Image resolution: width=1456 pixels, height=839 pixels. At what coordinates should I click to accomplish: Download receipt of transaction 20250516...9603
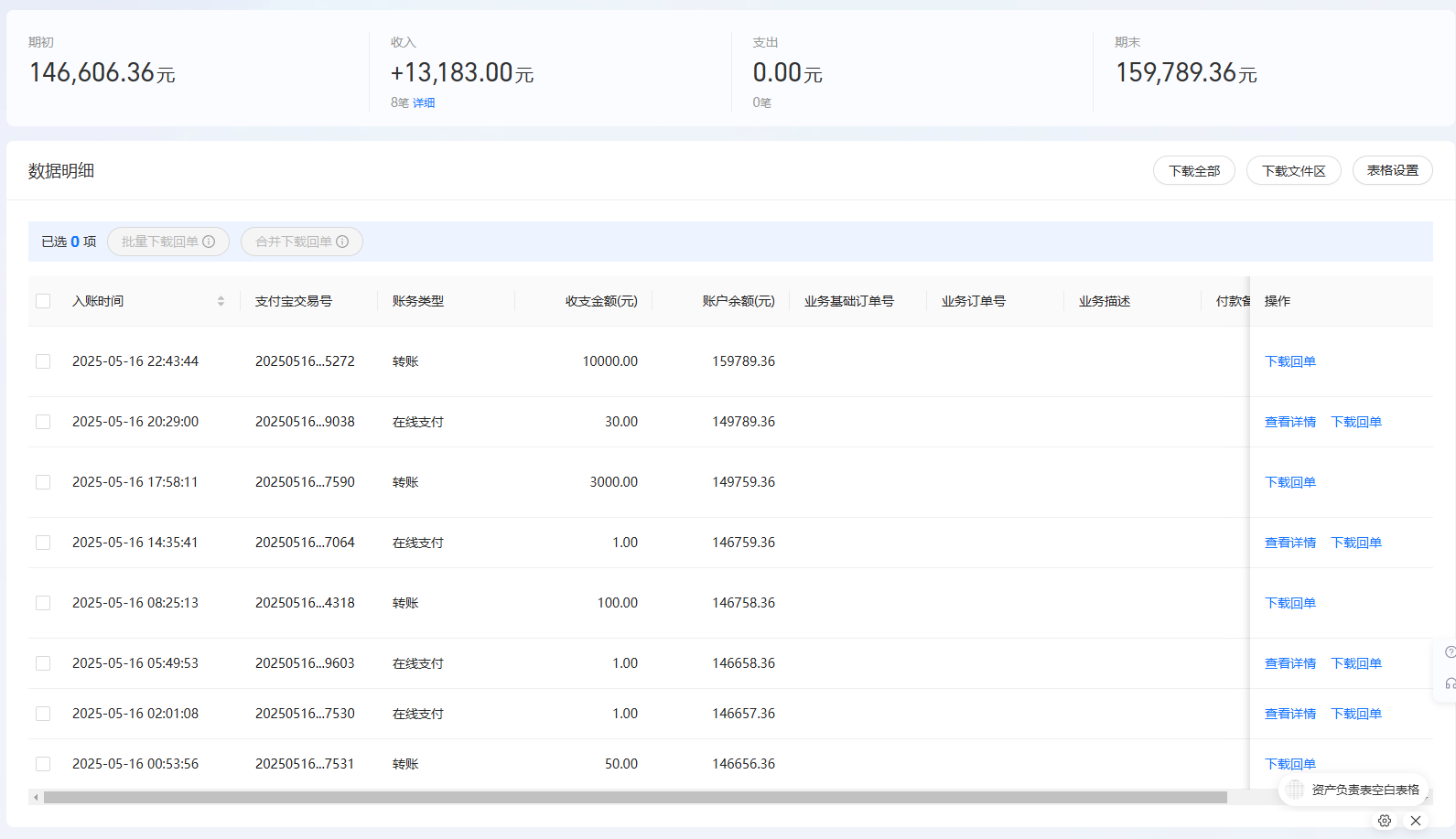point(1356,663)
